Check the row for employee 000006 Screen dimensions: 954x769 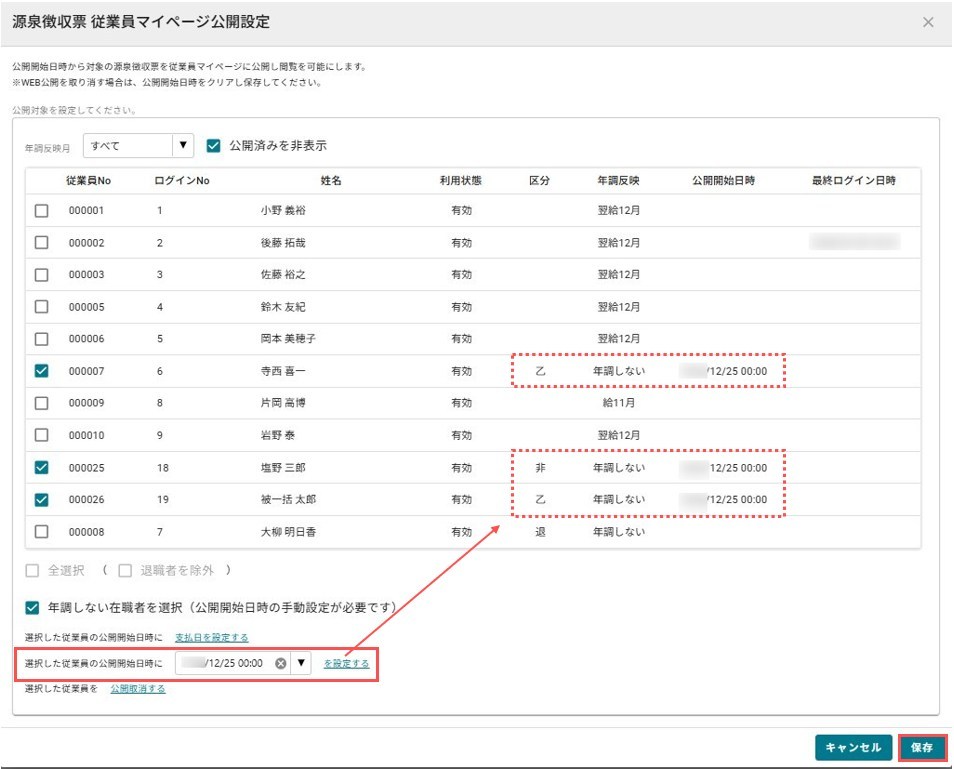coord(41,338)
